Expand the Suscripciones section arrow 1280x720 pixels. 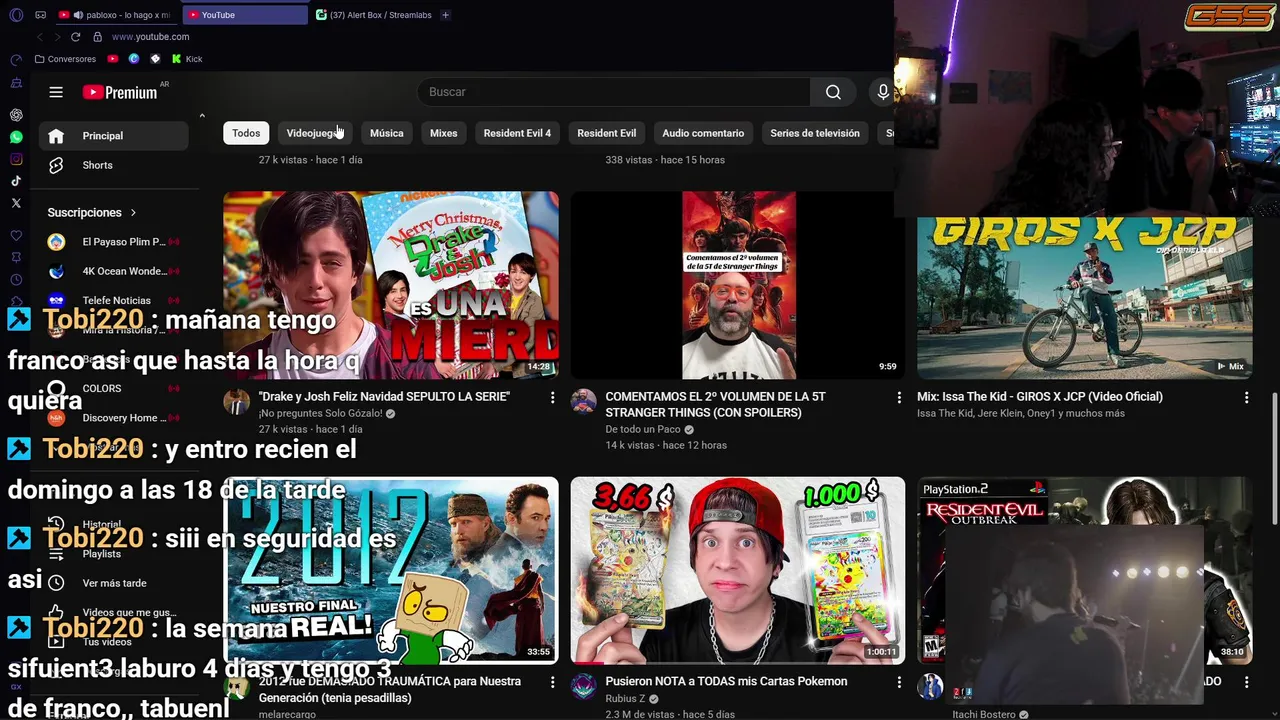click(x=133, y=213)
